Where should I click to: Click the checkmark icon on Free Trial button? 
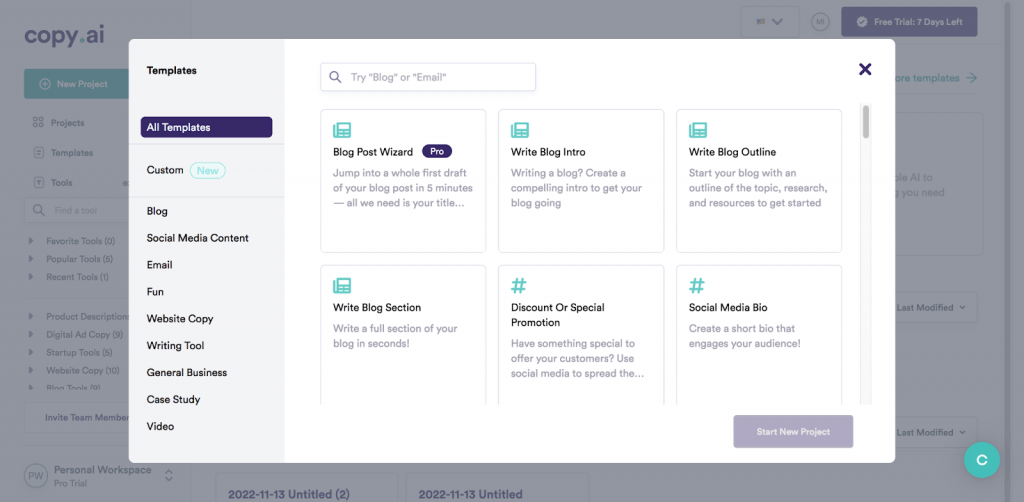[862, 22]
